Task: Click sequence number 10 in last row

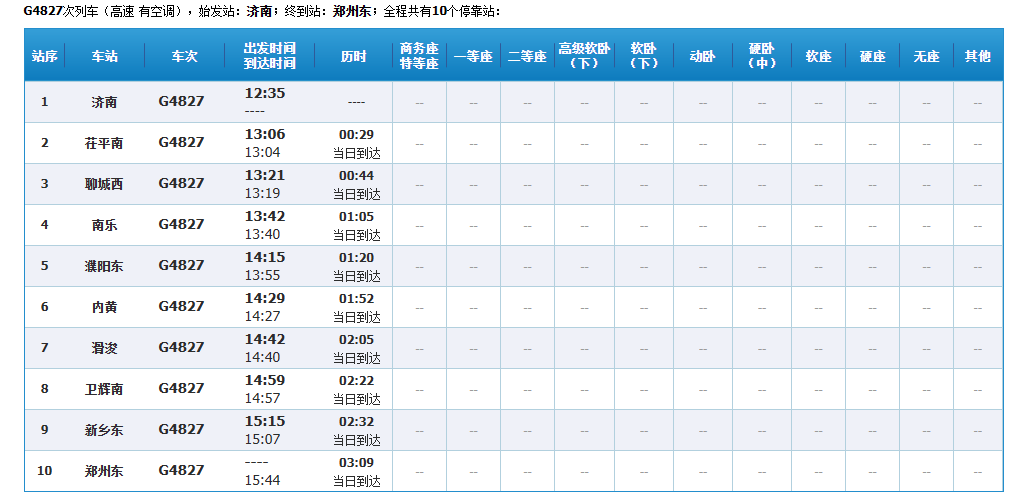Action: (45, 470)
